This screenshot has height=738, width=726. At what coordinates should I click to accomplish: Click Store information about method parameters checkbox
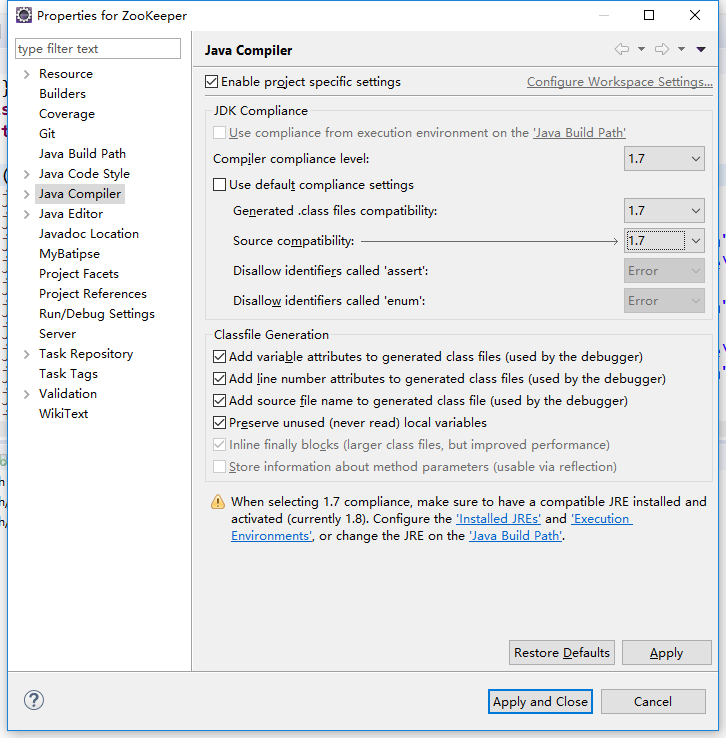[219, 467]
